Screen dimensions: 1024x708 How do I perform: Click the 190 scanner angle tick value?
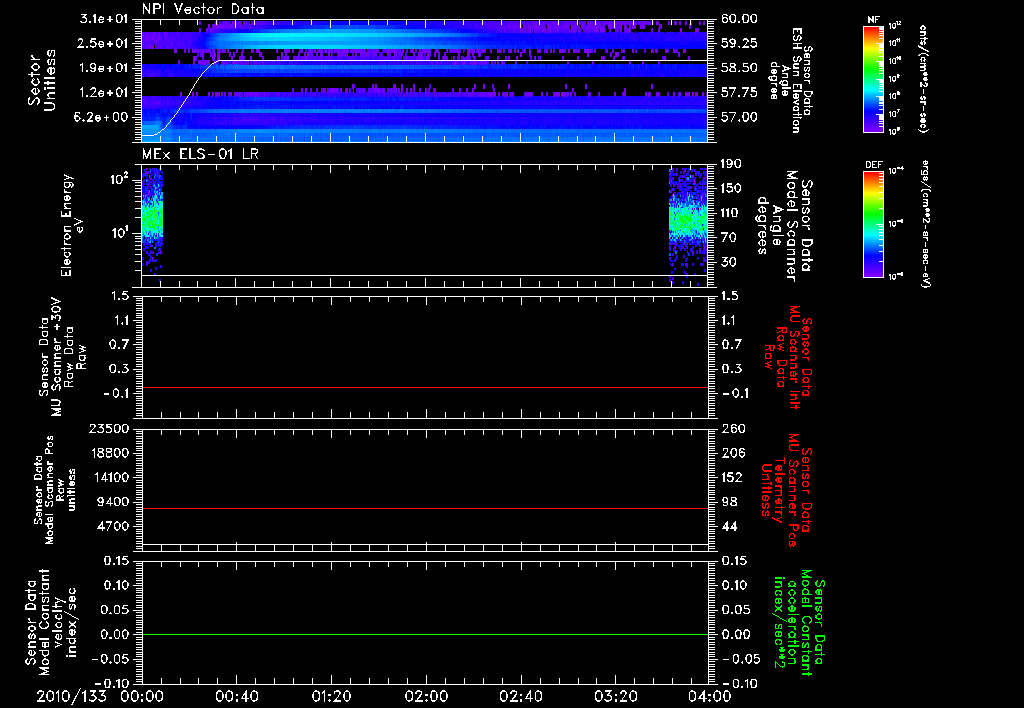point(731,164)
